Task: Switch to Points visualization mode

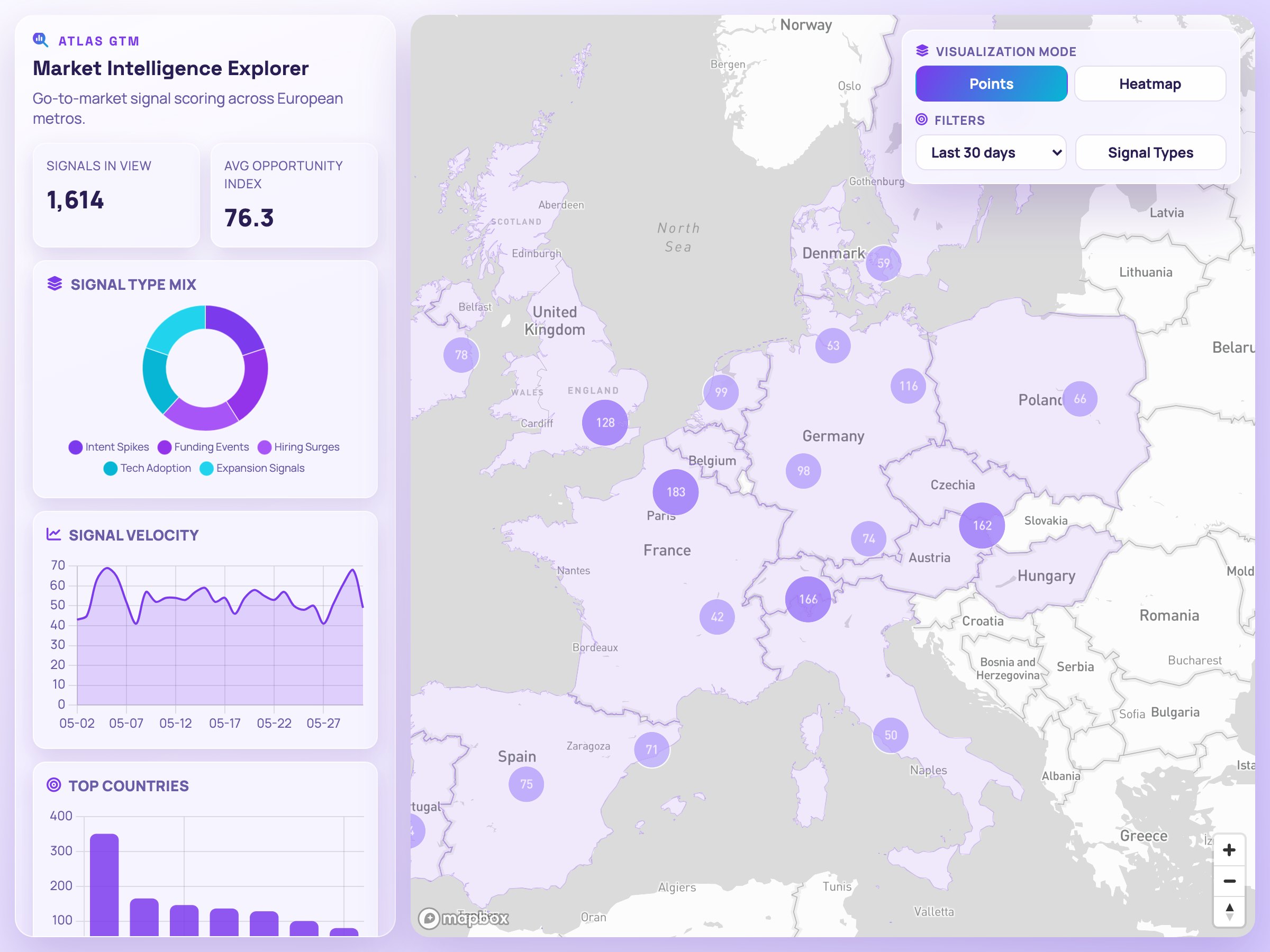Action: [991, 84]
